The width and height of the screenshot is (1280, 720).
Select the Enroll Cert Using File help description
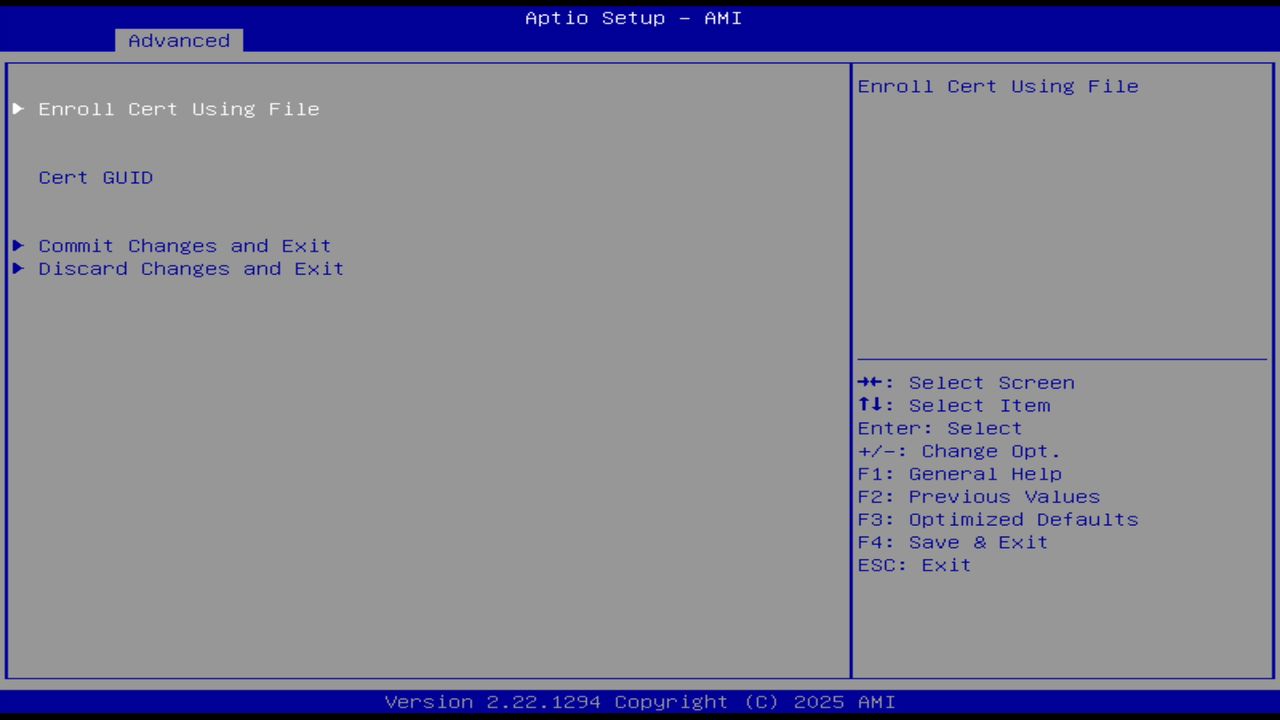pyautogui.click(x=997, y=86)
